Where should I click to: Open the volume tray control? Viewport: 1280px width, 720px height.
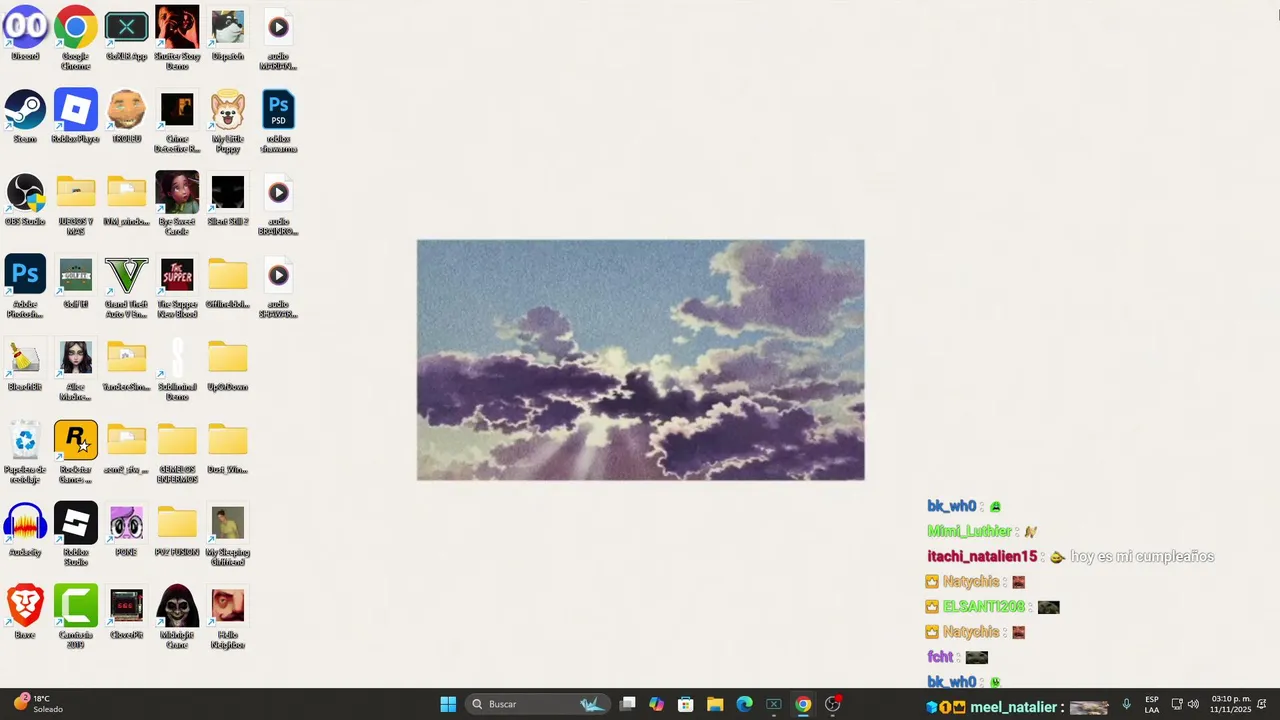click(x=1193, y=704)
